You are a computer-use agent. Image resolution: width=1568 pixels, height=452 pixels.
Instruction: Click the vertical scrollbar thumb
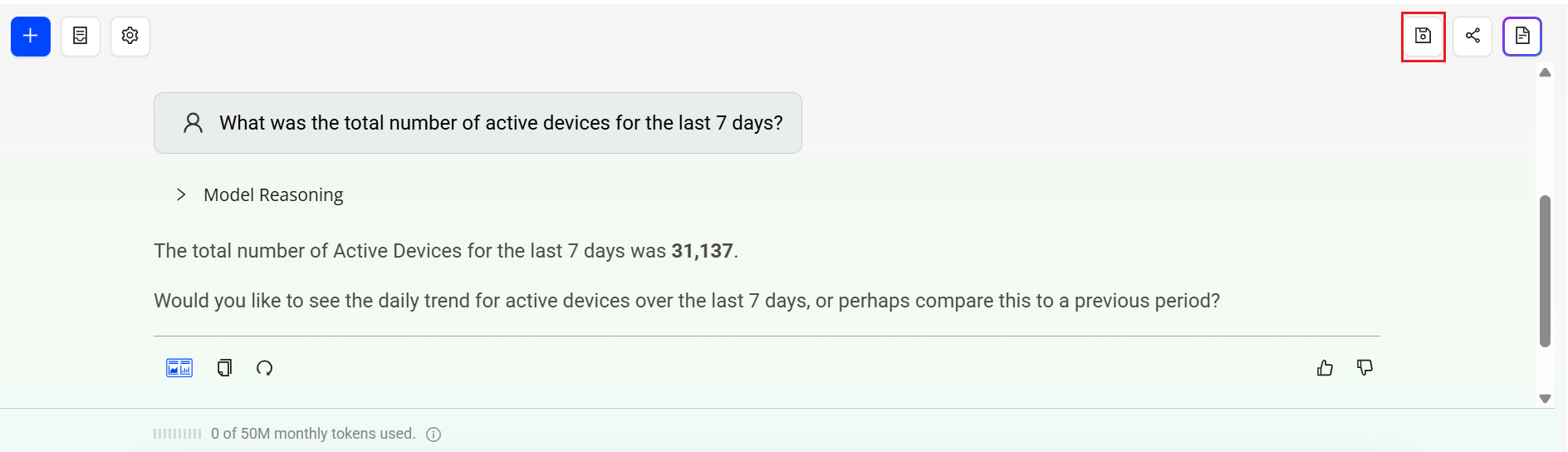[1545, 270]
